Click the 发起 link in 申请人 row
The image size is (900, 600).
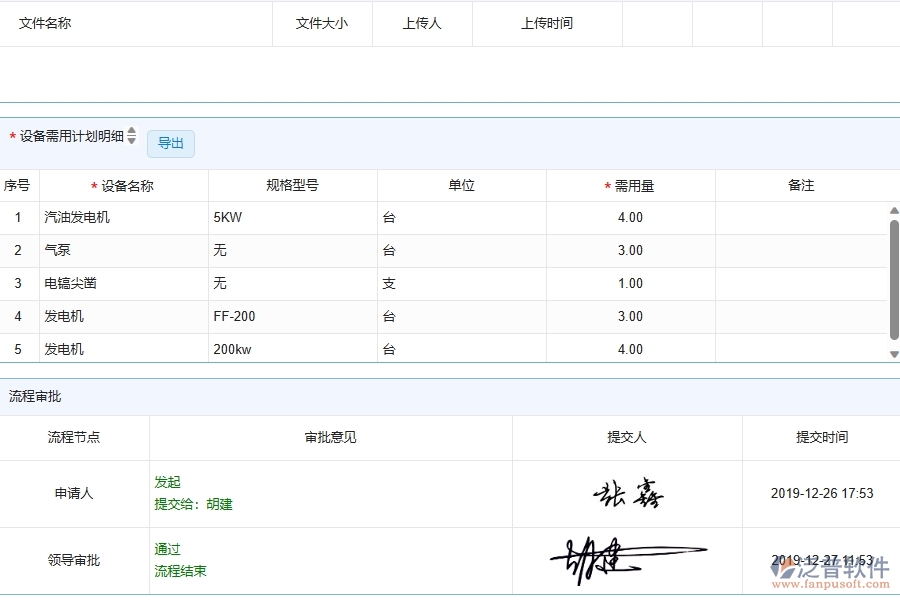click(x=168, y=481)
